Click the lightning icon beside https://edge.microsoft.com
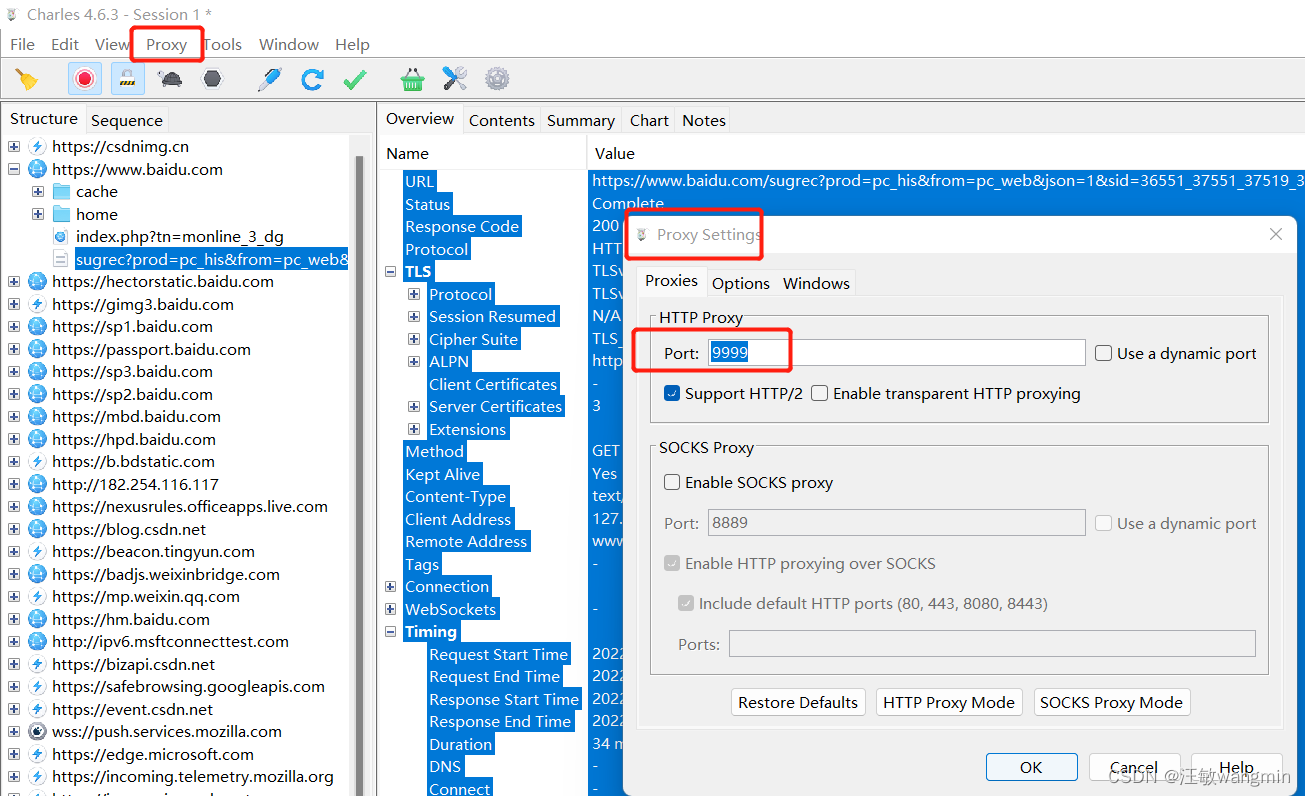 click(x=37, y=754)
